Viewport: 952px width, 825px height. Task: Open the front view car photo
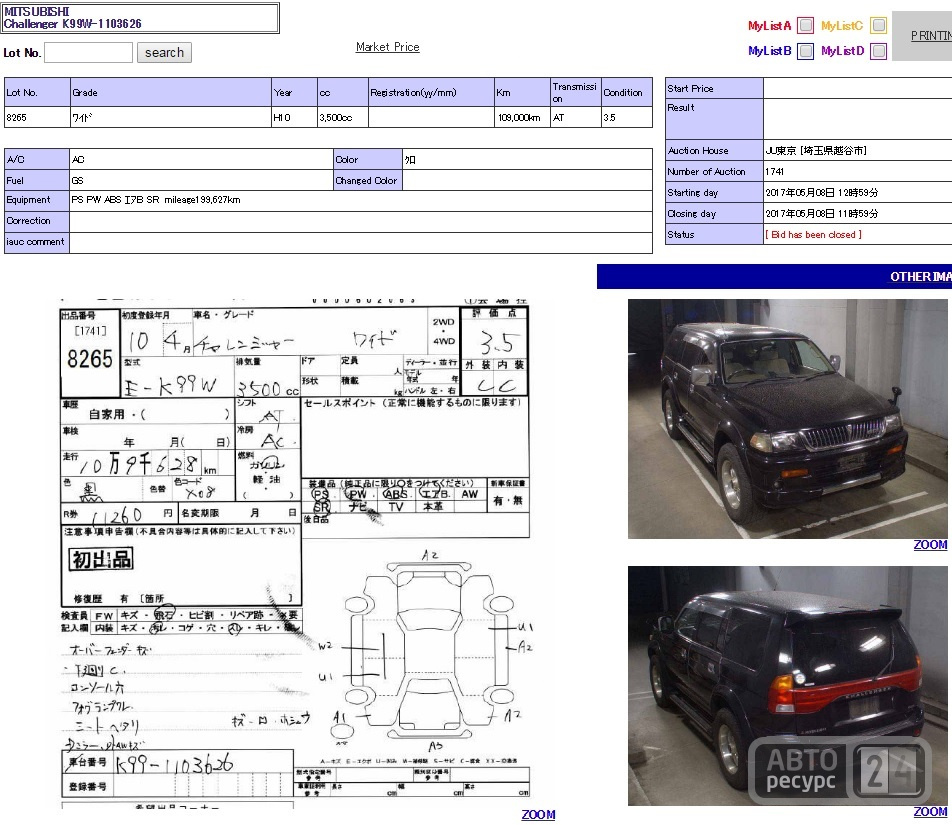(787, 419)
